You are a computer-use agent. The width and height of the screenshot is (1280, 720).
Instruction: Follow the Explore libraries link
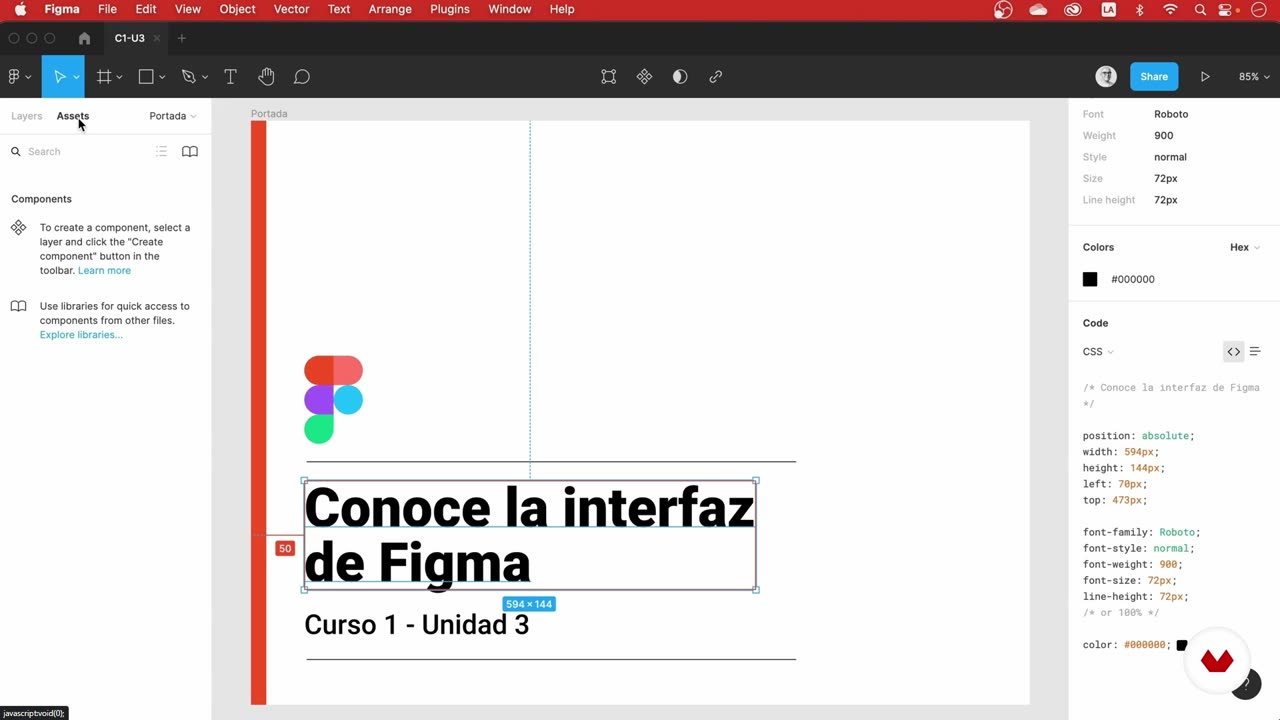(81, 334)
